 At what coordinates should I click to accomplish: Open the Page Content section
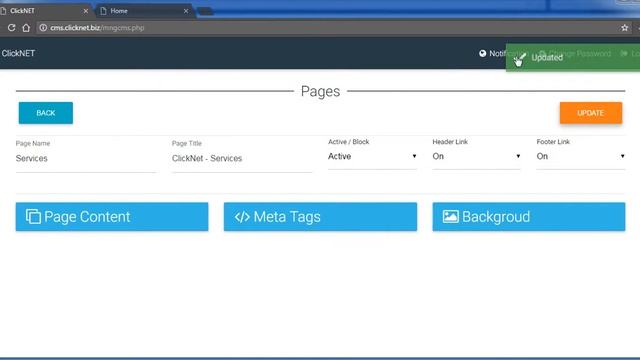(x=112, y=217)
